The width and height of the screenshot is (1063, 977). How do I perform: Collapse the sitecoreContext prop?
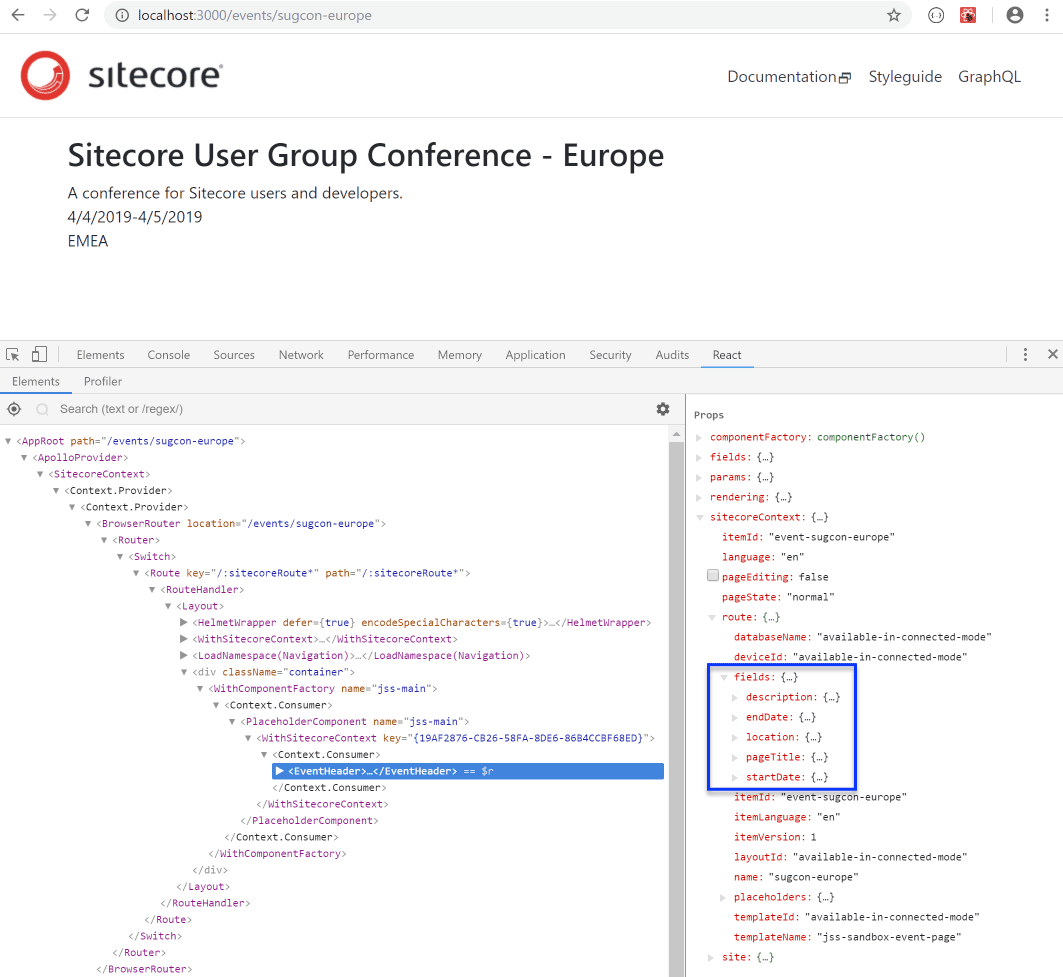pos(699,517)
